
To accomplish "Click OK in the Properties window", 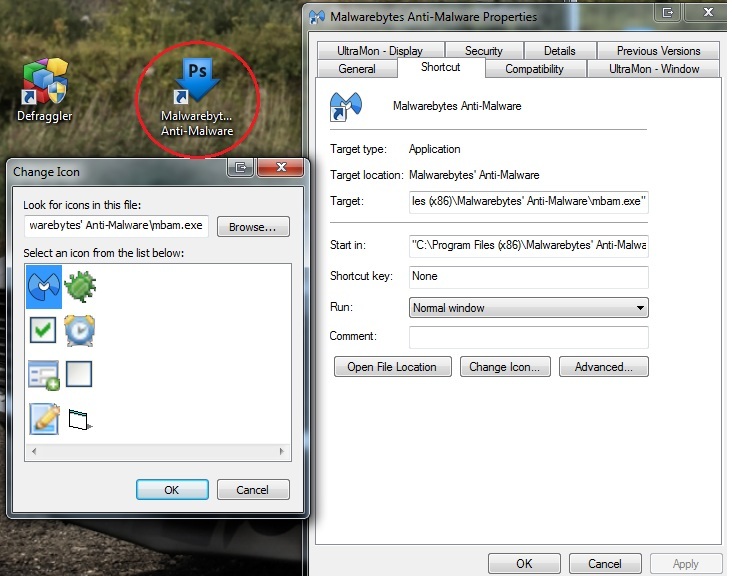I will click(x=524, y=563).
